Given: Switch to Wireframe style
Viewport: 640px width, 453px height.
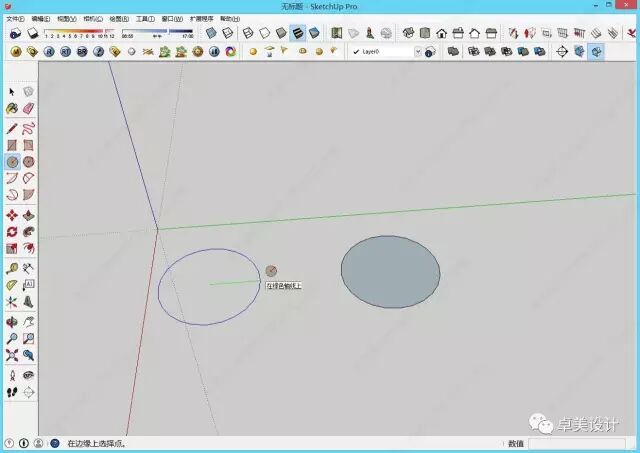Looking at the screenshot, I should pos(248,33).
